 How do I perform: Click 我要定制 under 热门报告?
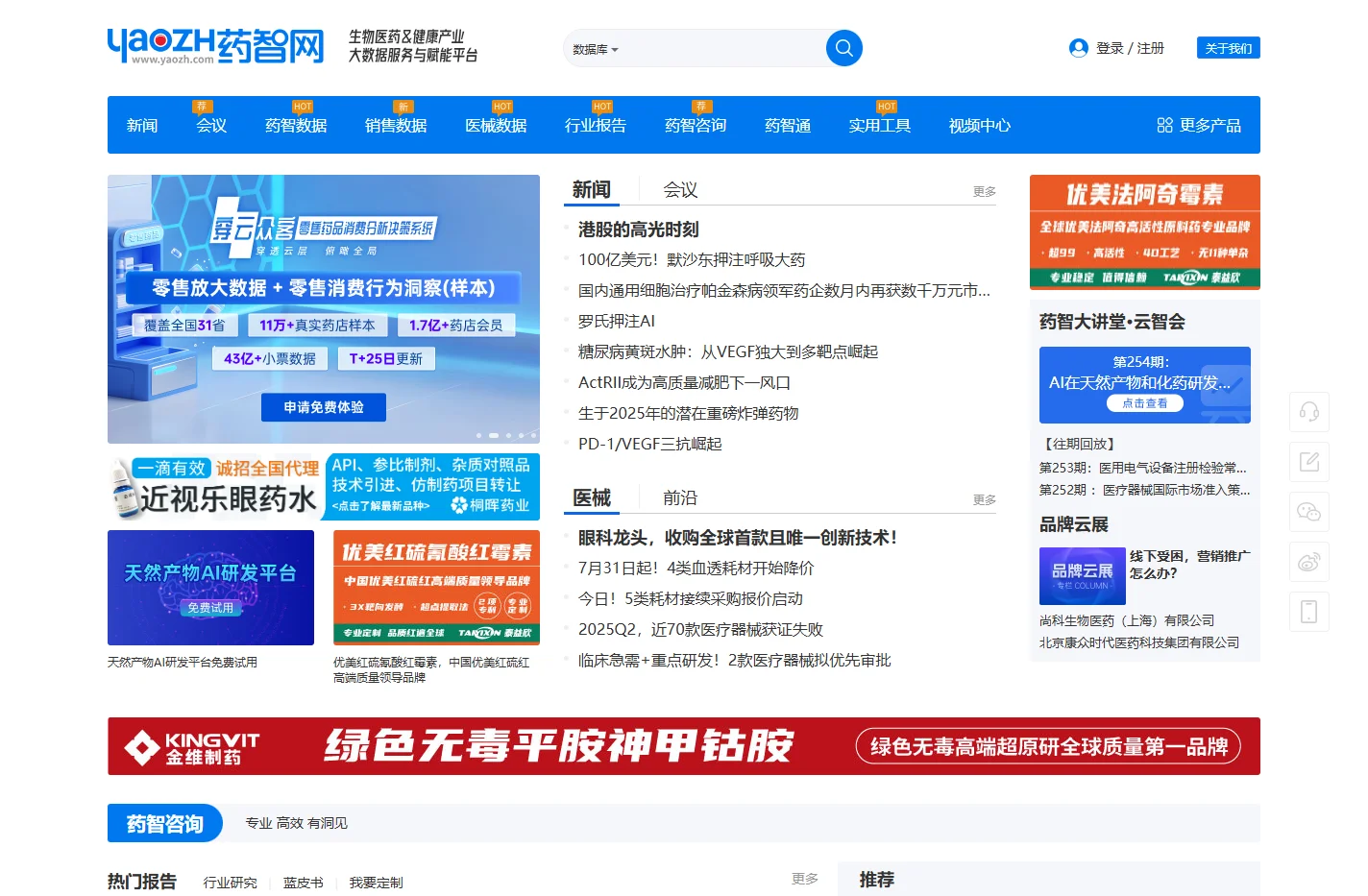tap(377, 883)
